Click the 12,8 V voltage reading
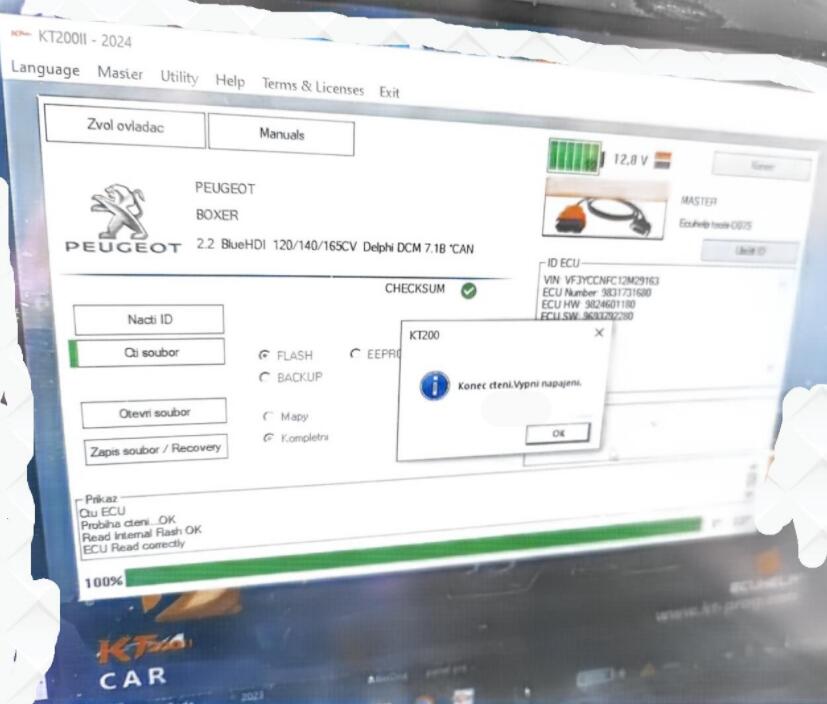 point(630,160)
